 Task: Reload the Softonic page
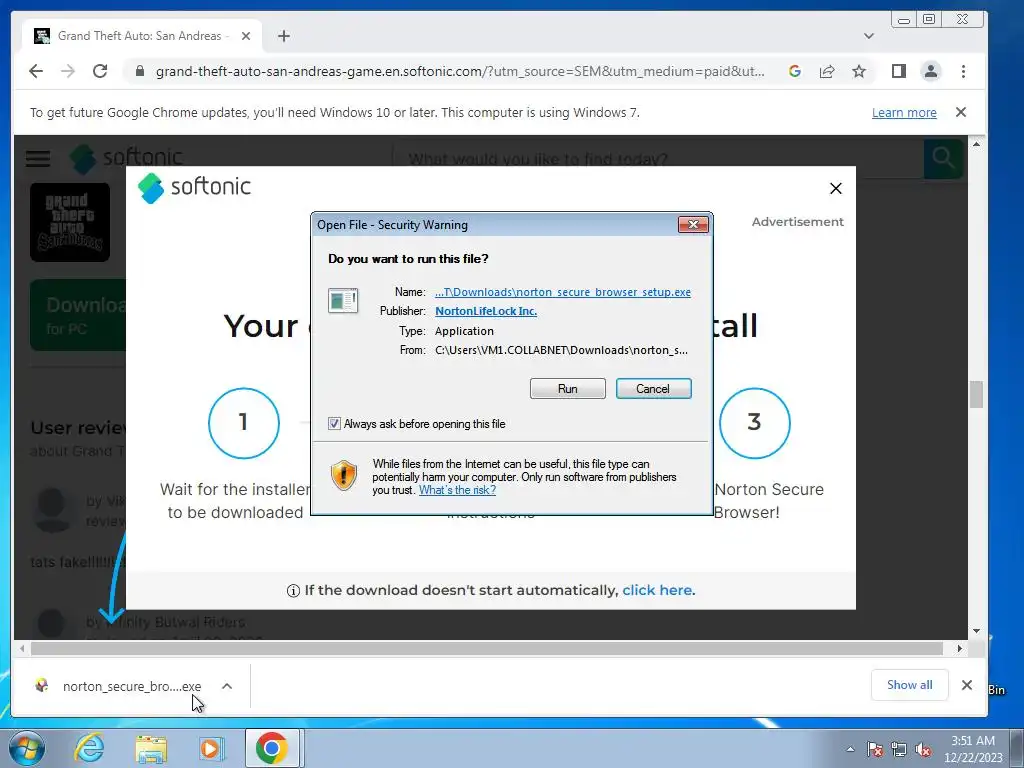point(100,71)
